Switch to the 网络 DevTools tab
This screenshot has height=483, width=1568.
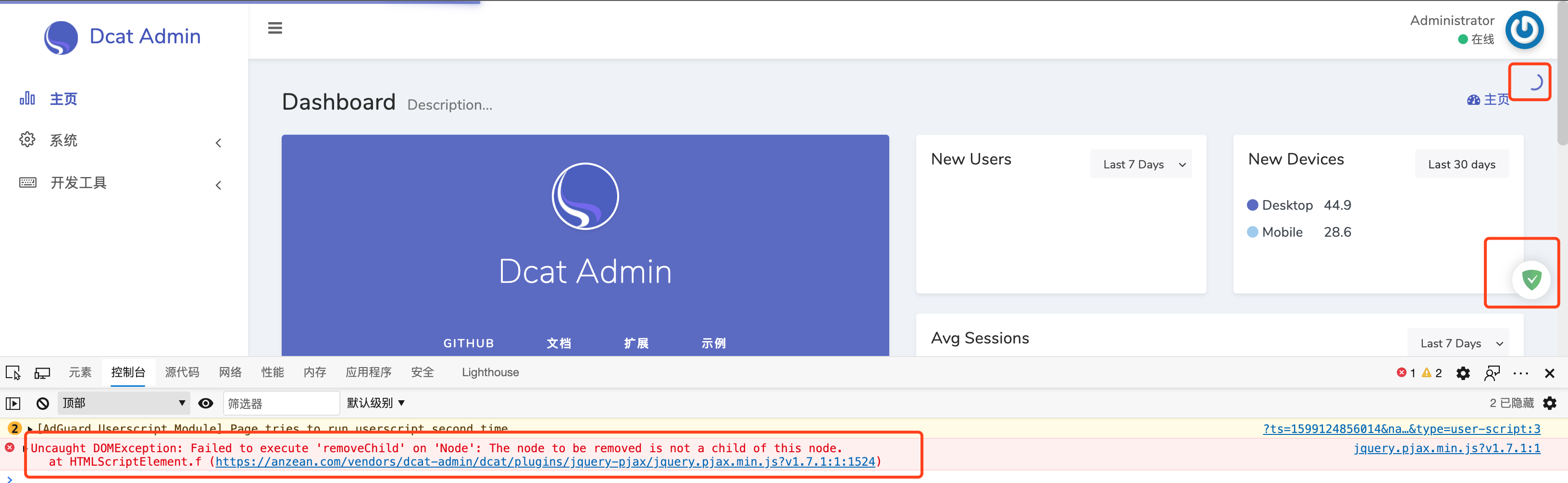tap(230, 372)
